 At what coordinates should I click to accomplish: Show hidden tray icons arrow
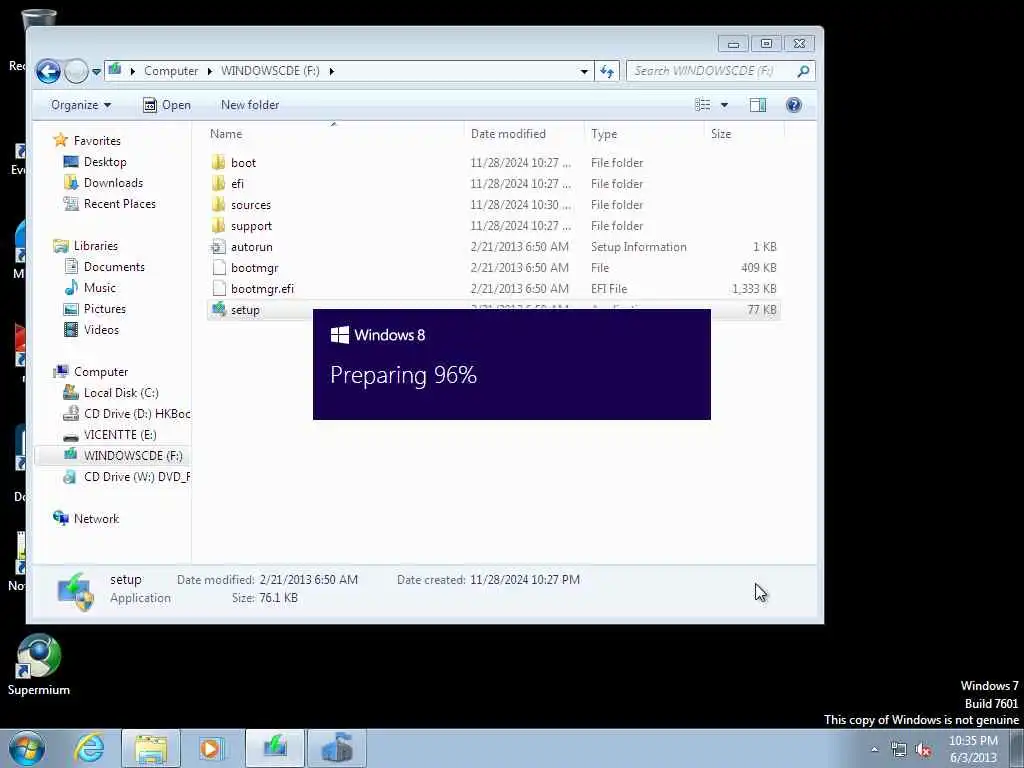[x=874, y=749]
